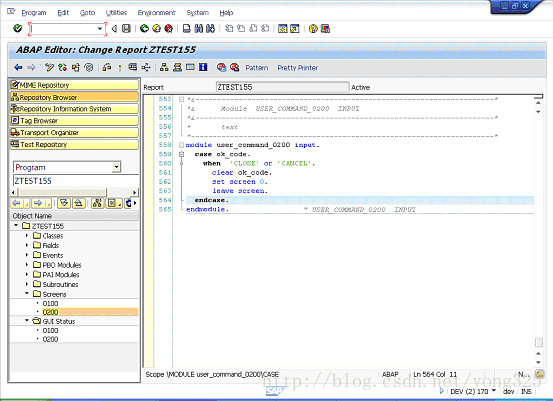553x401 pixels.
Task: Save the report with the diskette icon
Action: [x=126, y=29]
